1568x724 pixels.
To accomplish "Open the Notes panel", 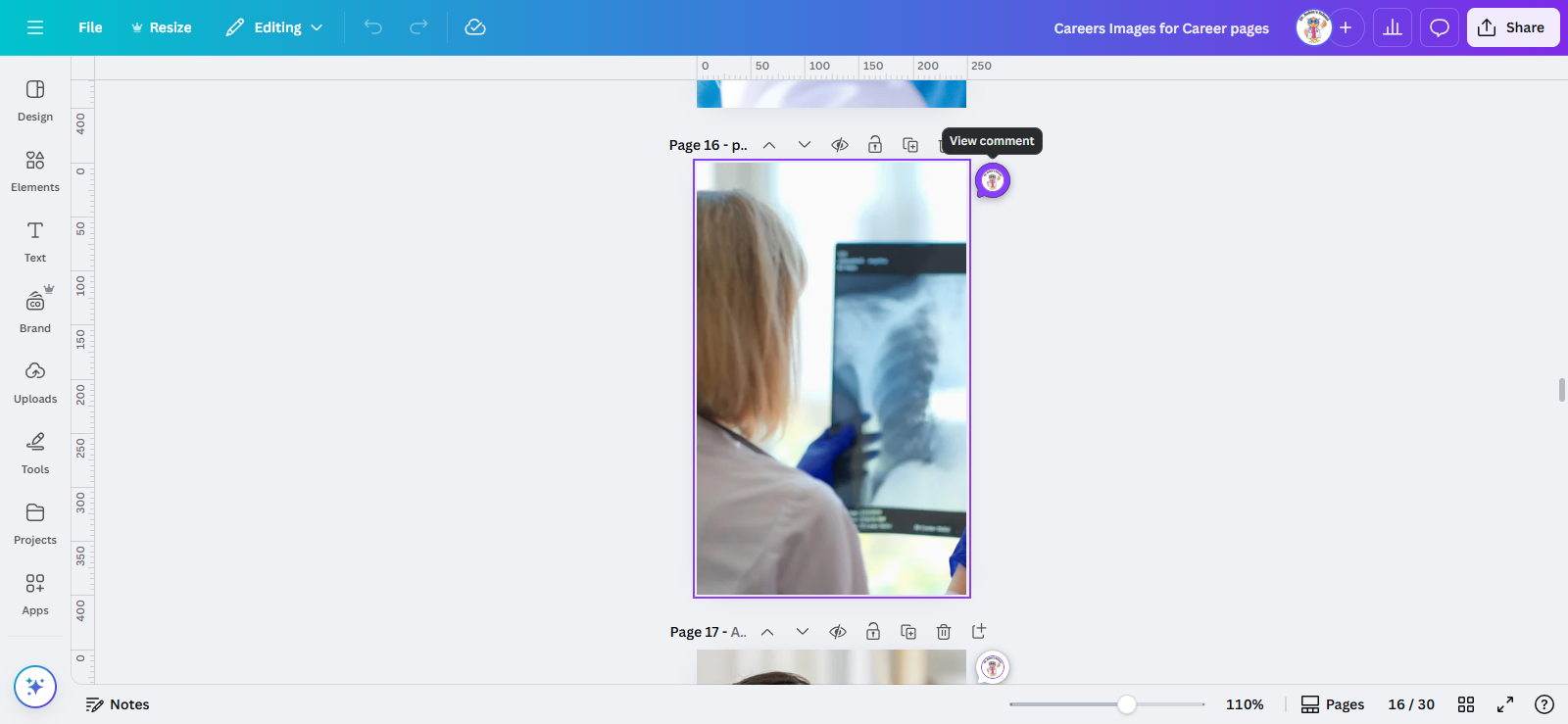I will click(118, 704).
